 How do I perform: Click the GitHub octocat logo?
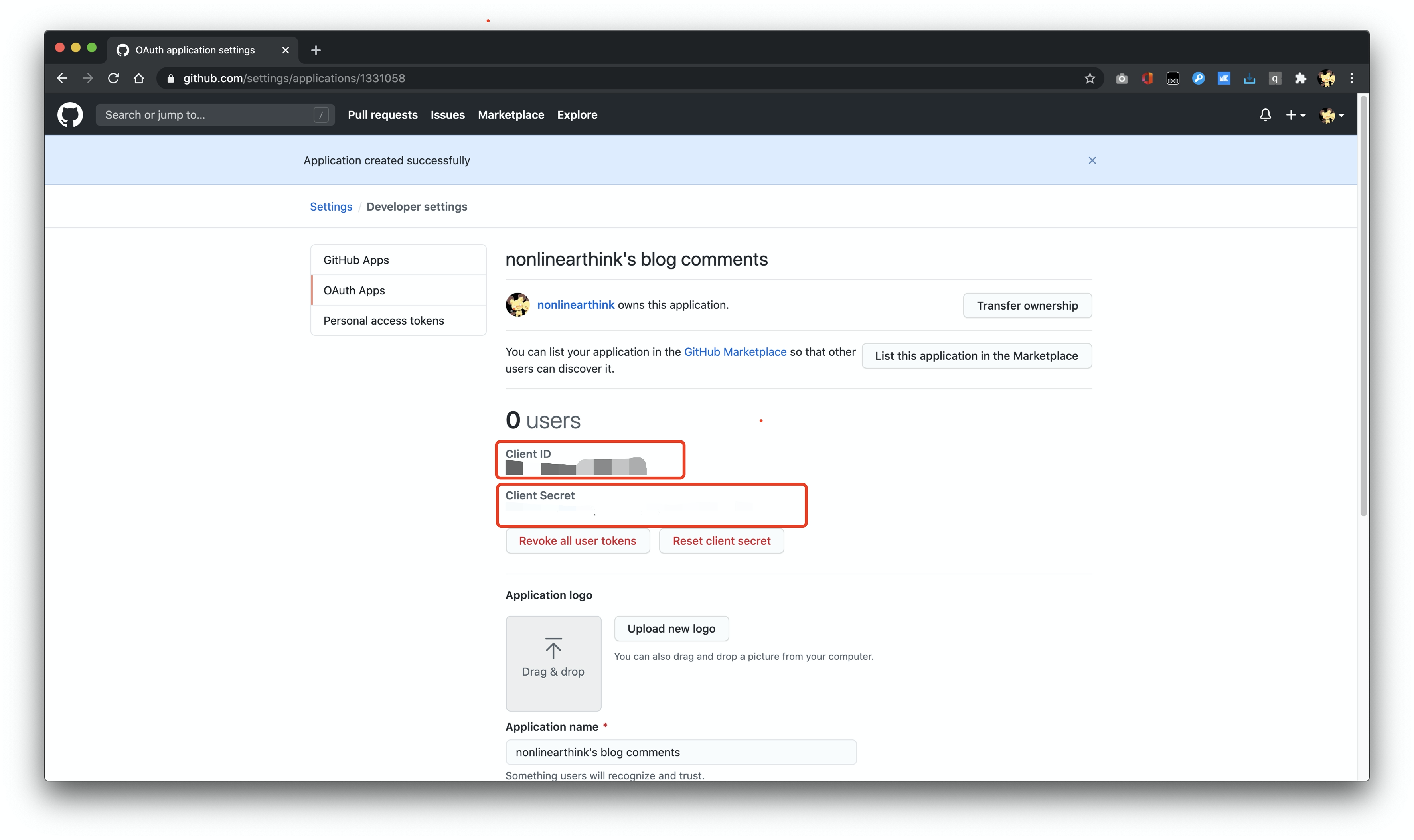coord(70,115)
